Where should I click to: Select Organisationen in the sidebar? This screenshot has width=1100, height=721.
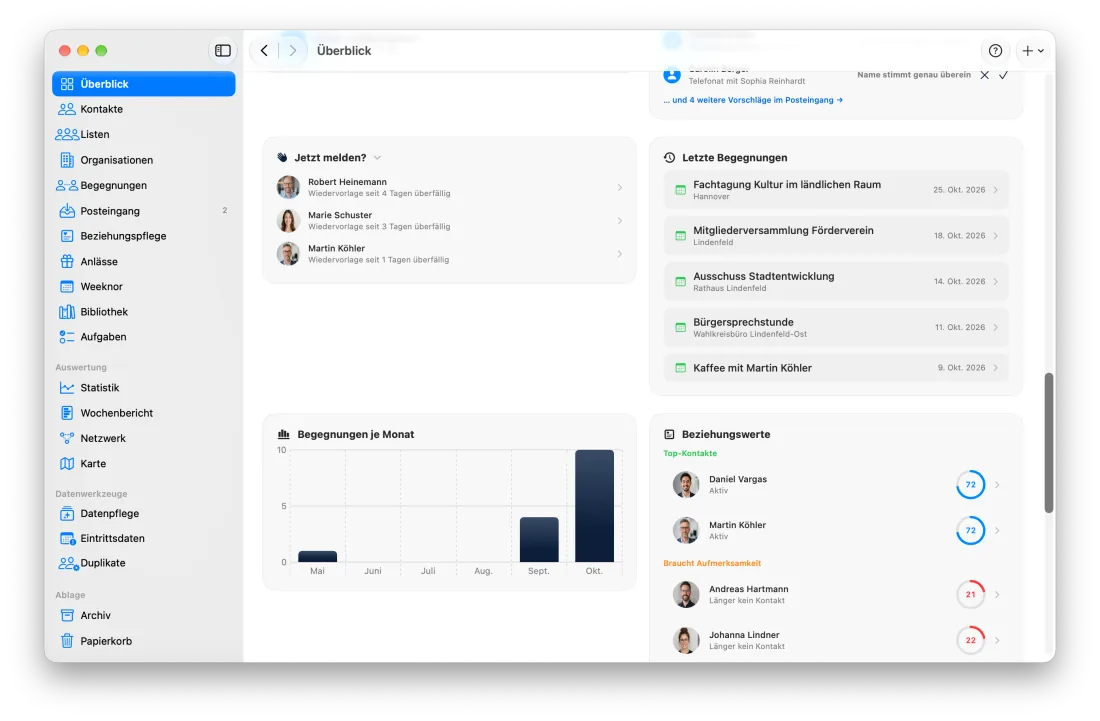coord(144,160)
